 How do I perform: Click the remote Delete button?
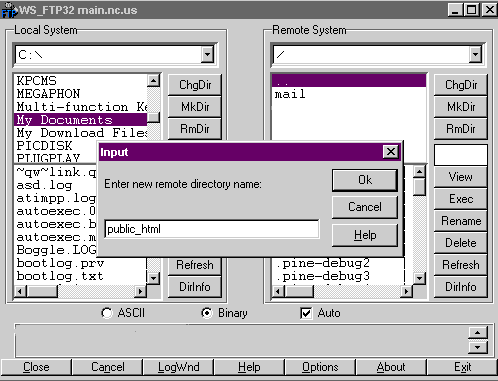coord(461,243)
